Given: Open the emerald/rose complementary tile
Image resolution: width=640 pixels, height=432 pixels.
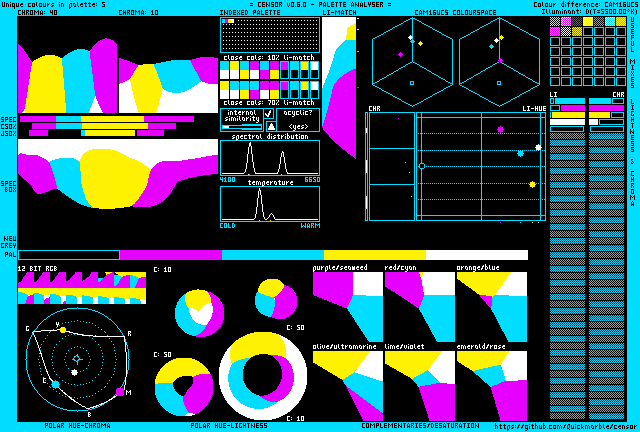Looking at the screenshot, I should tap(491, 385).
